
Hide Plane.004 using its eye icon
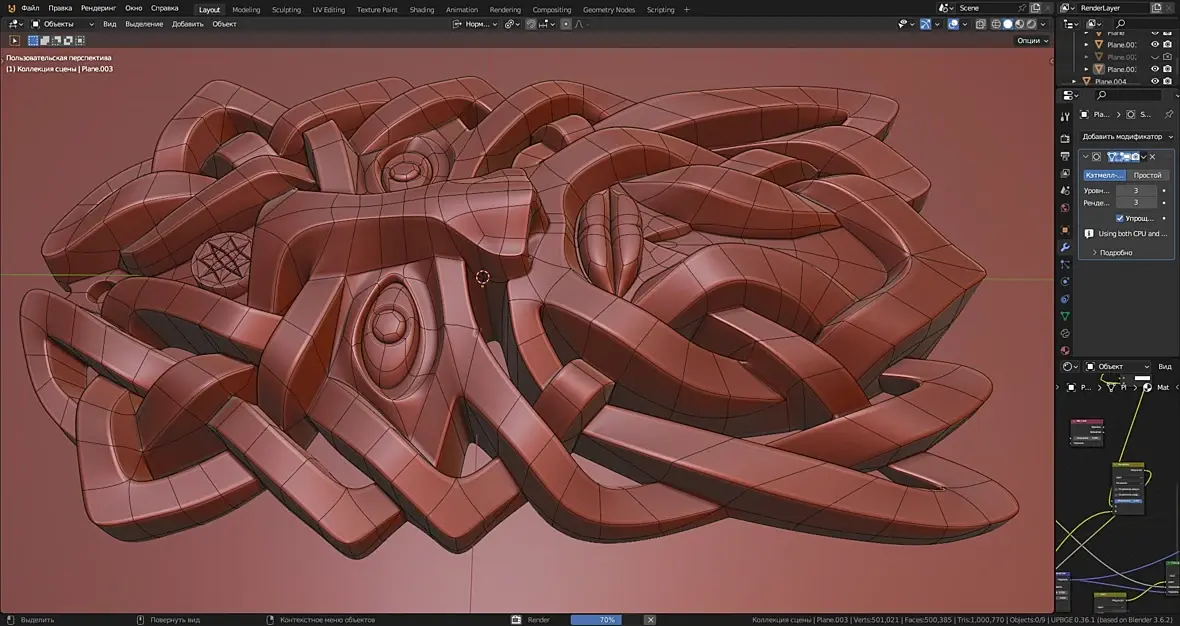click(x=1155, y=81)
